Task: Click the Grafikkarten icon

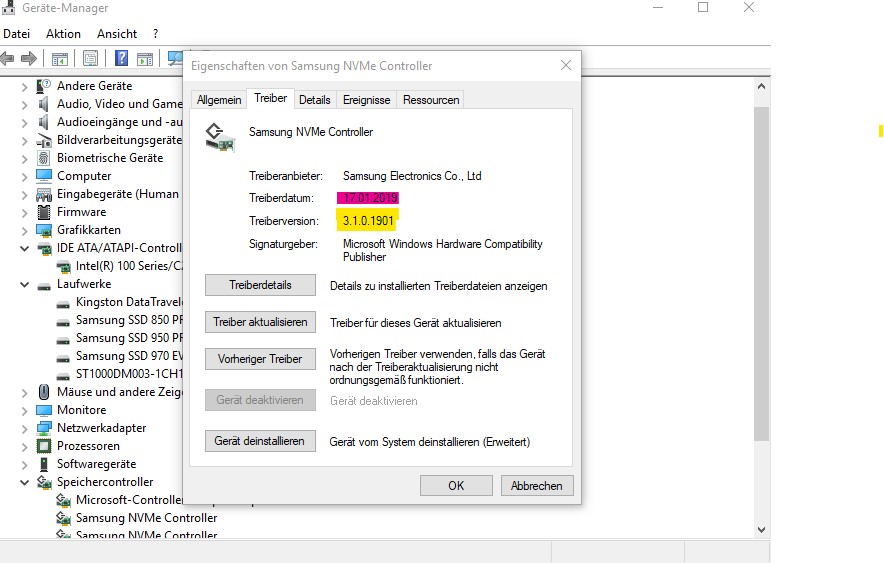Action: pyautogui.click(x=44, y=230)
